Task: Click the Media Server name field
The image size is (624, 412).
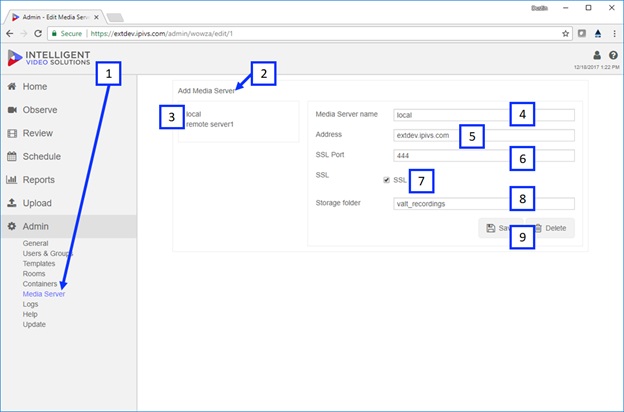Action: coord(484,115)
